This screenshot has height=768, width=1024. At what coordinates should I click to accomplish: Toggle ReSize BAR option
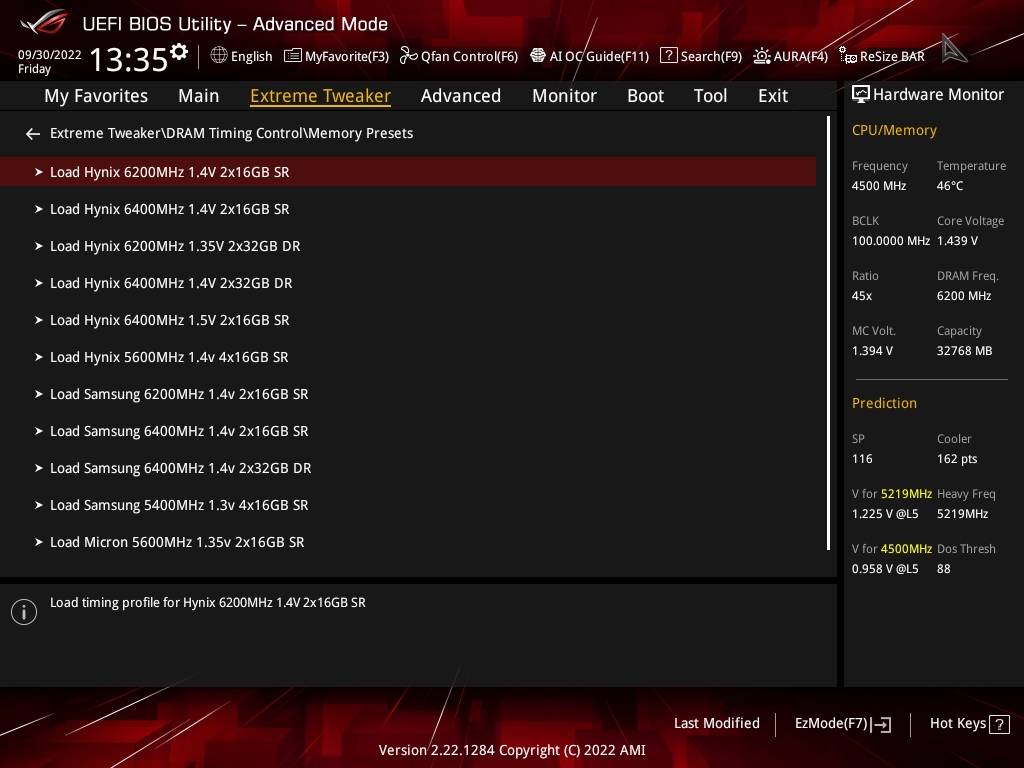click(x=882, y=56)
